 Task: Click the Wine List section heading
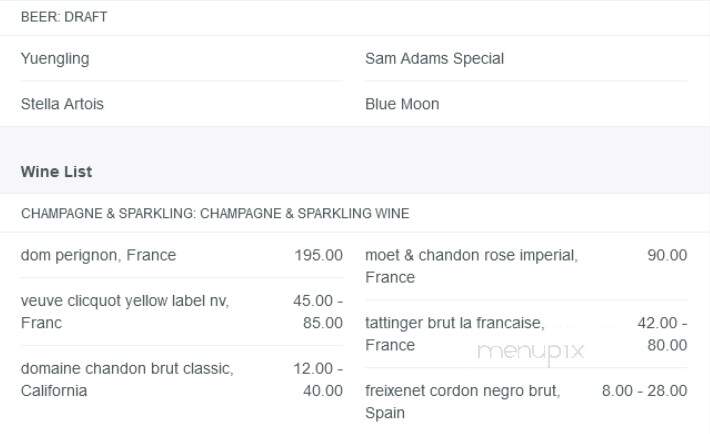(56, 172)
